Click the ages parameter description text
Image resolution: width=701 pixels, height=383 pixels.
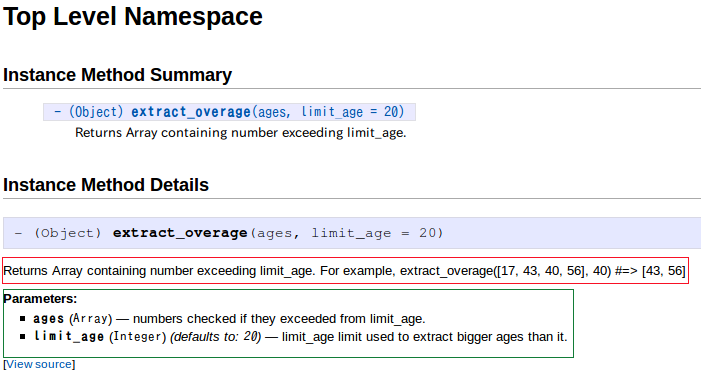pos(279,319)
